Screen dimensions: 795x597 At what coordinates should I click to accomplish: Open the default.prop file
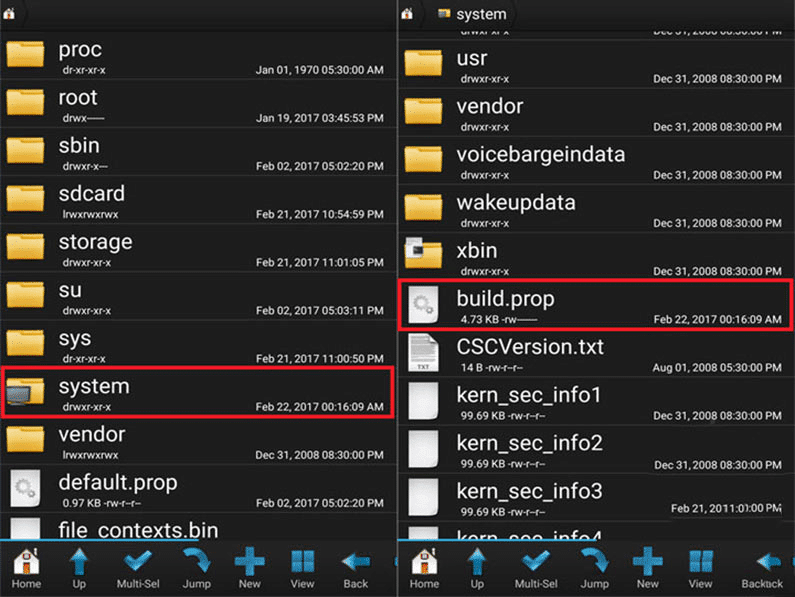[x=199, y=490]
